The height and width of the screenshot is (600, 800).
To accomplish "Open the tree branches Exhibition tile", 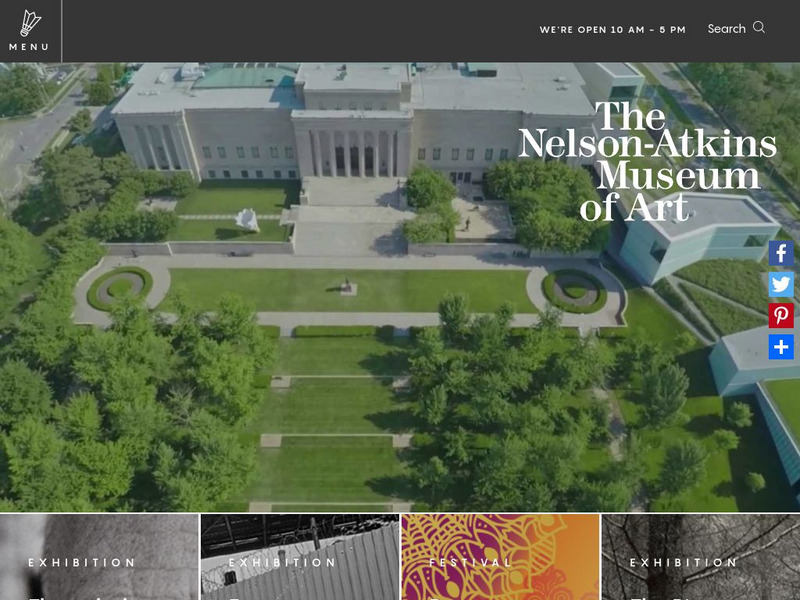I will [701, 557].
